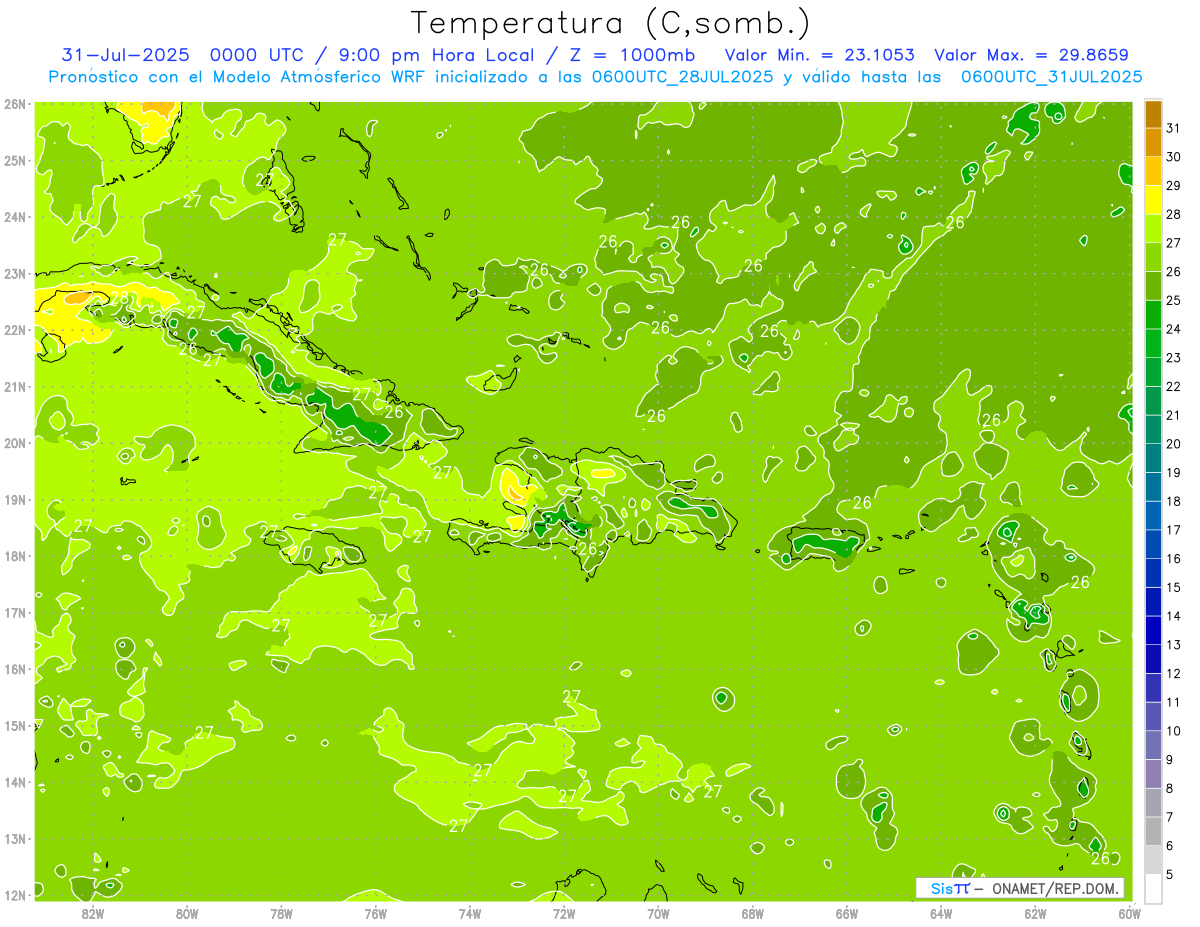Click the date text "31-Jul-2025"
The image size is (1200, 927).
pyautogui.click(x=125, y=55)
